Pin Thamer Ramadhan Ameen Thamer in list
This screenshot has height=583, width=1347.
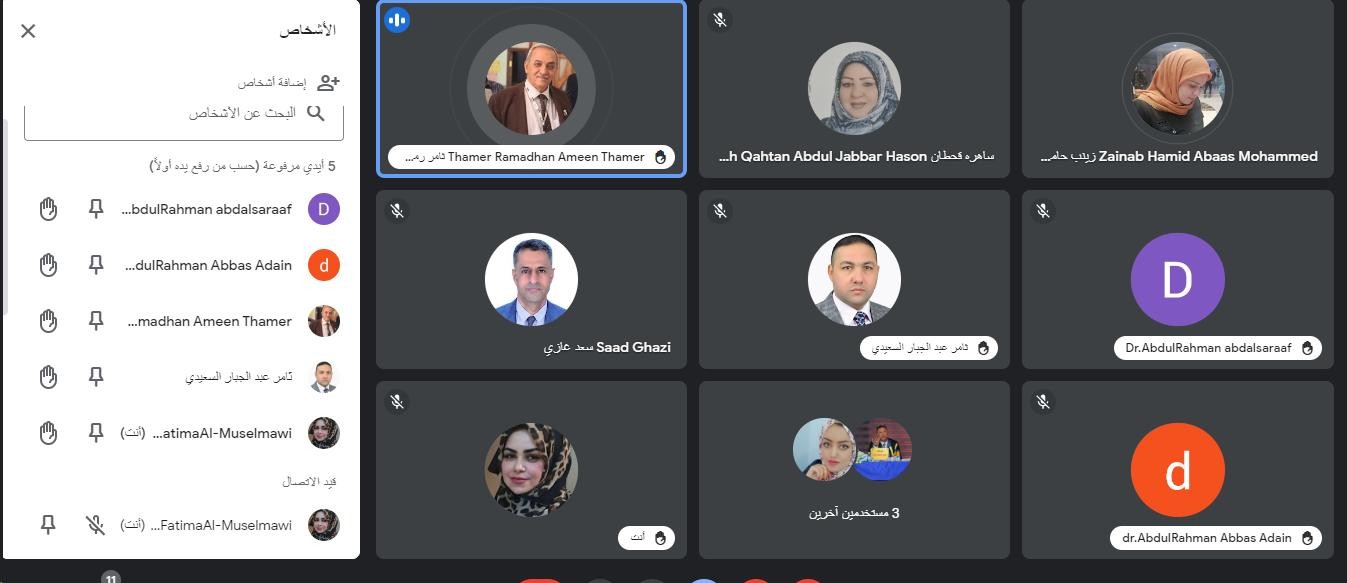tap(96, 321)
